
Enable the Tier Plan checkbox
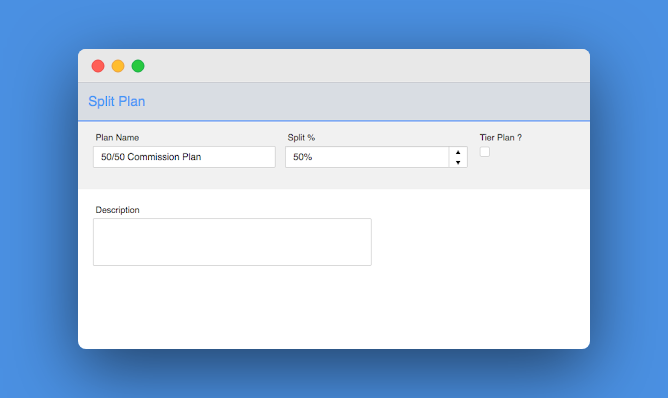(x=485, y=152)
